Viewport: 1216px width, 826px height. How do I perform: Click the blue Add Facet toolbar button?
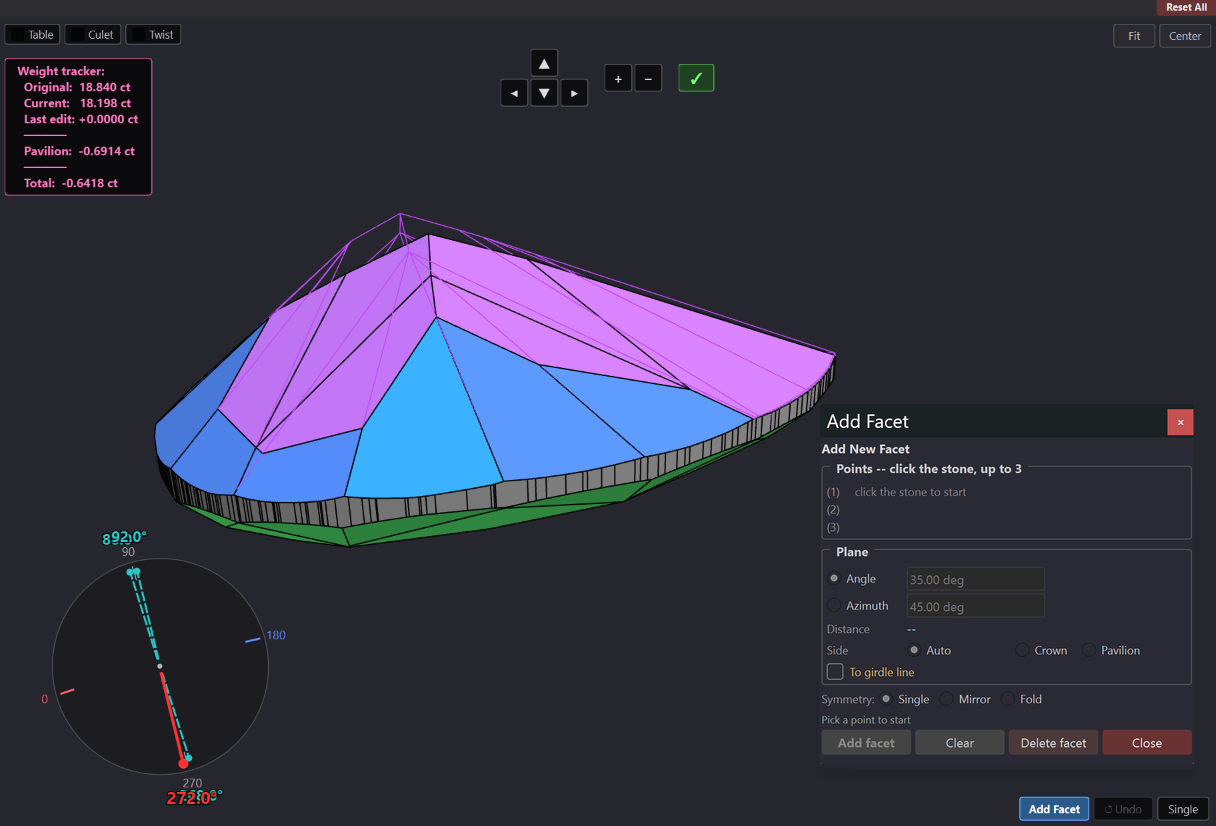(x=1054, y=809)
